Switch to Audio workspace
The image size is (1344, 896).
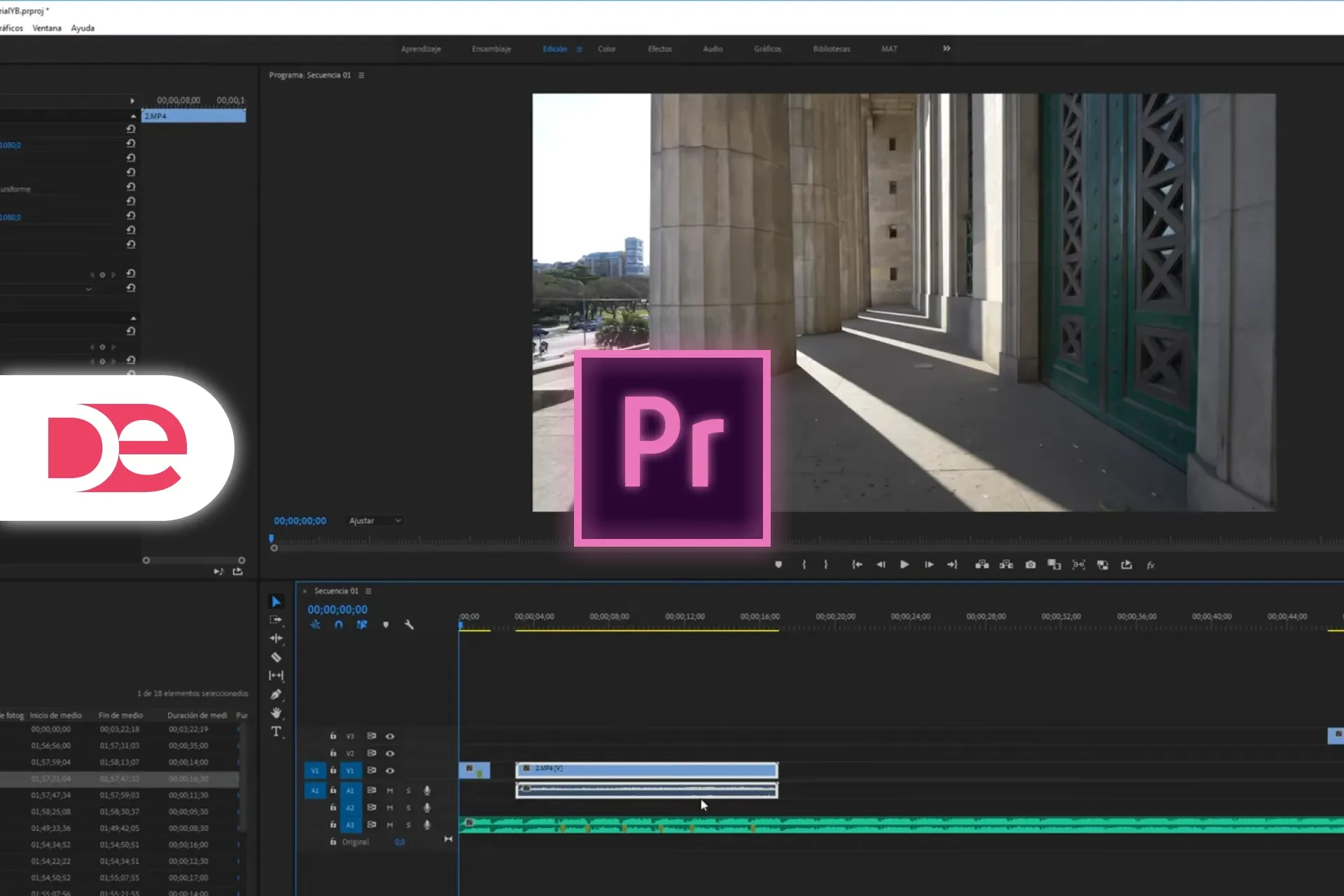(x=713, y=49)
